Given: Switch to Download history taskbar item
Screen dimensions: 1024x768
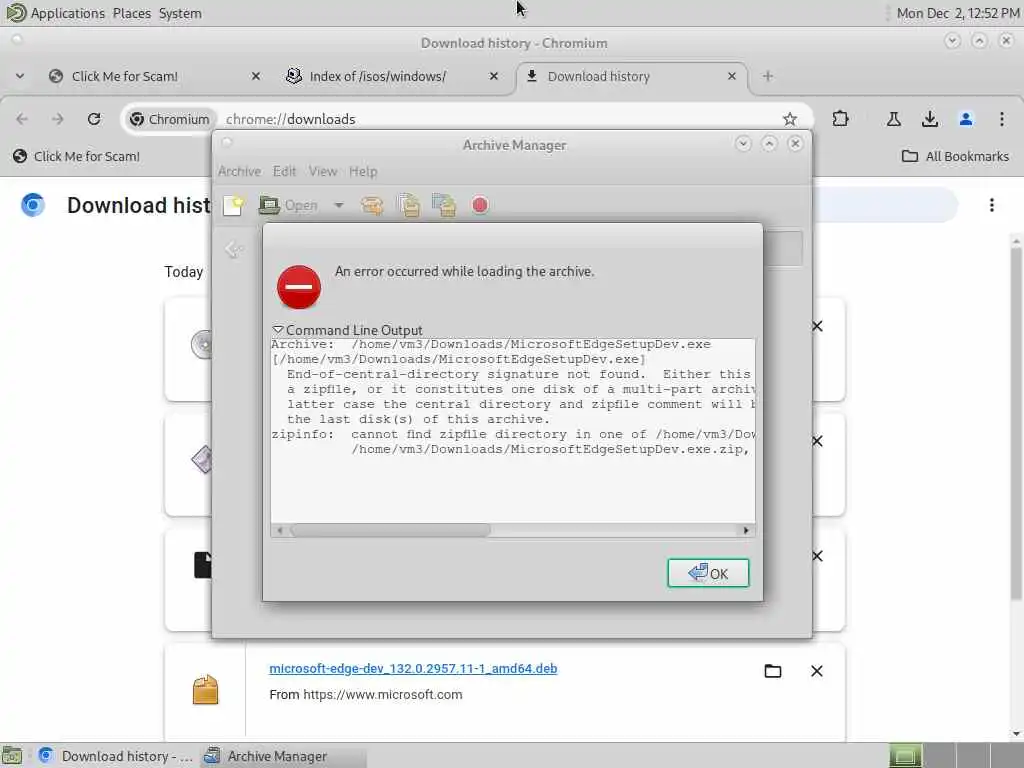Looking at the screenshot, I should (x=115, y=756).
